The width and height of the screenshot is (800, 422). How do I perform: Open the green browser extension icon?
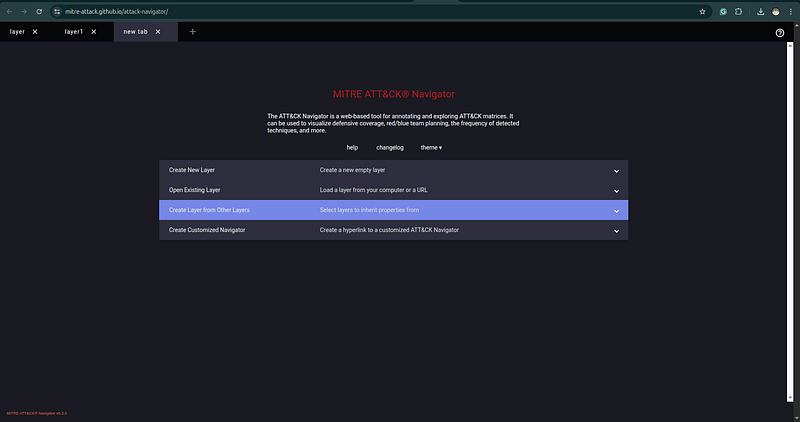(x=723, y=11)
